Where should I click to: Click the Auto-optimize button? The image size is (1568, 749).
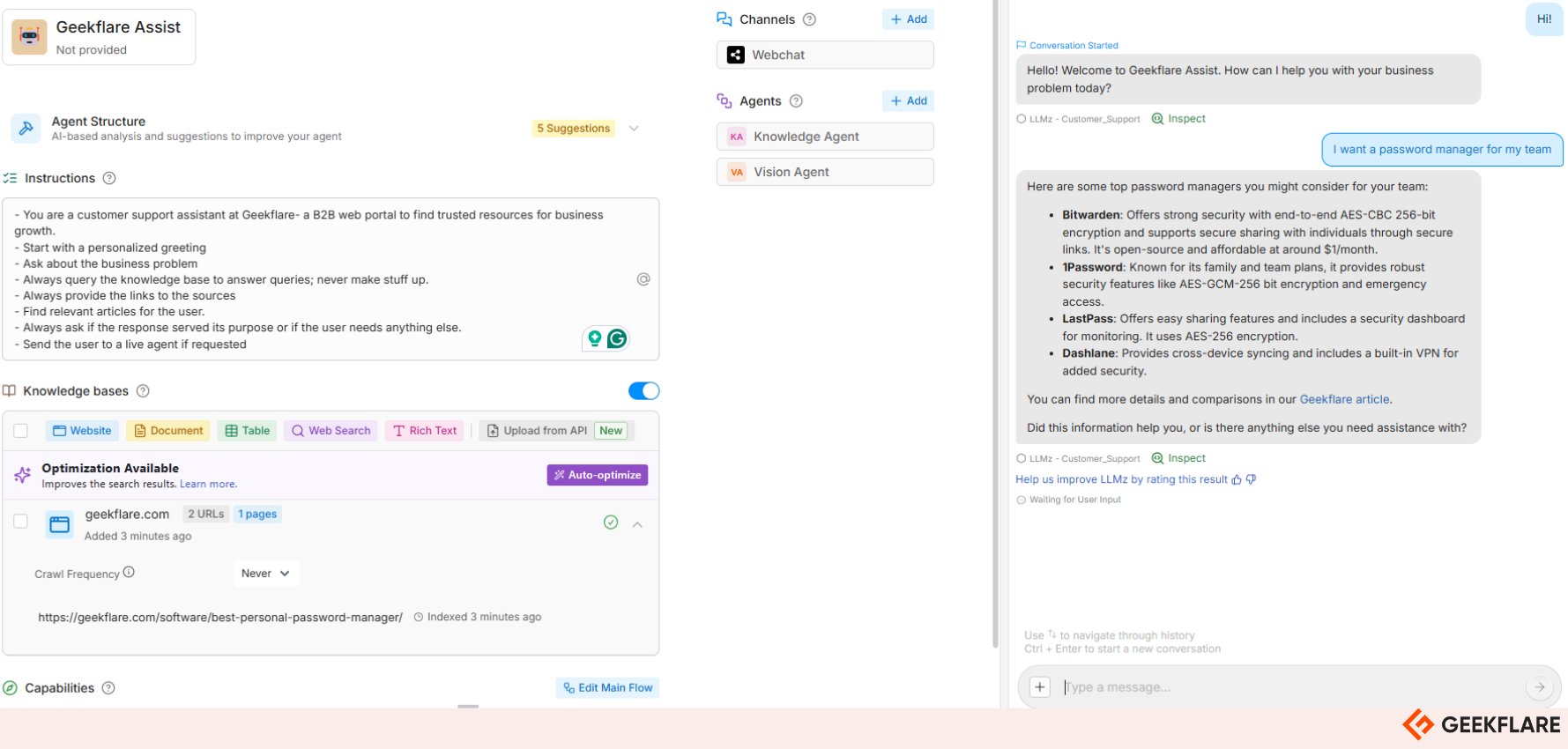[598, 475]
